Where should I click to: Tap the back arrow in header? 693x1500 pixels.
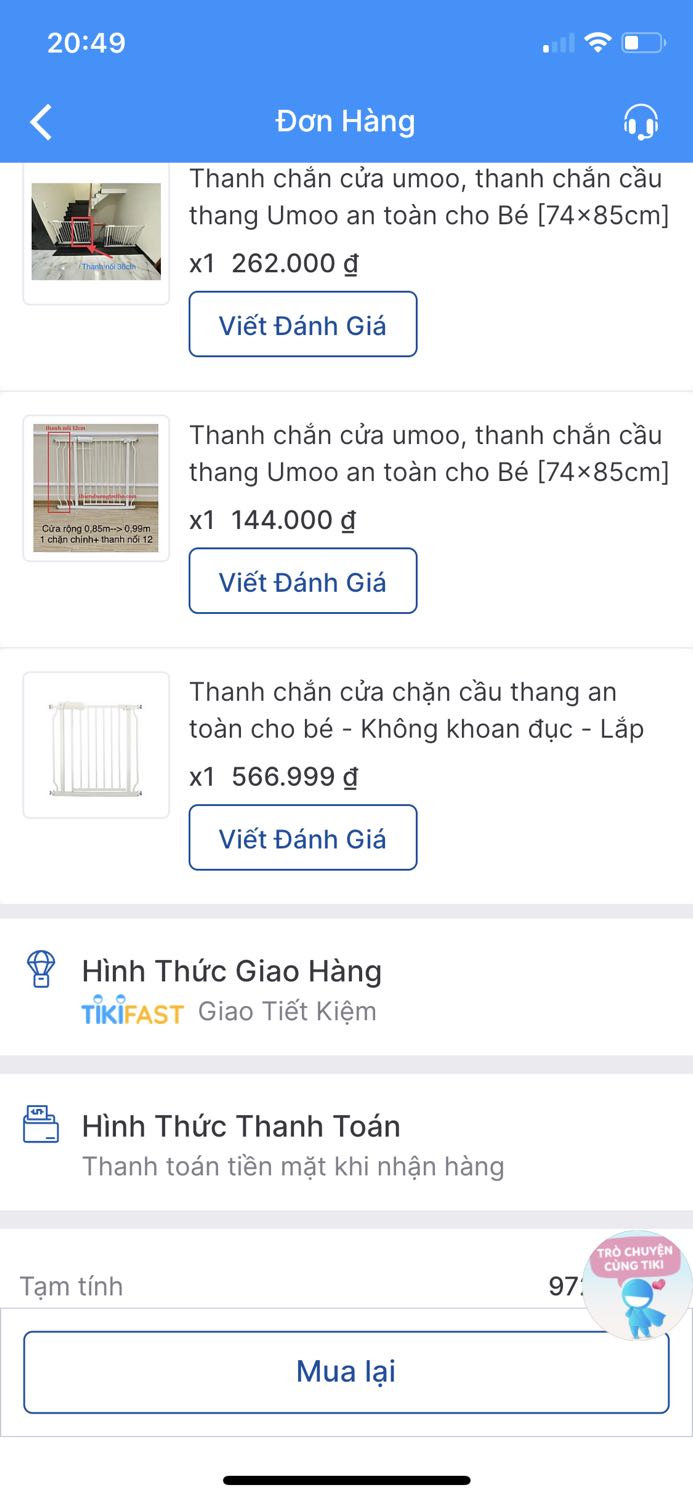pos(41,122)
